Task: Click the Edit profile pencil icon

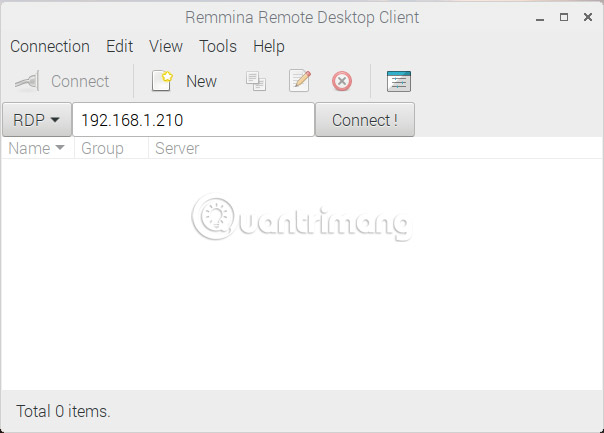Action: click(300, 81)
